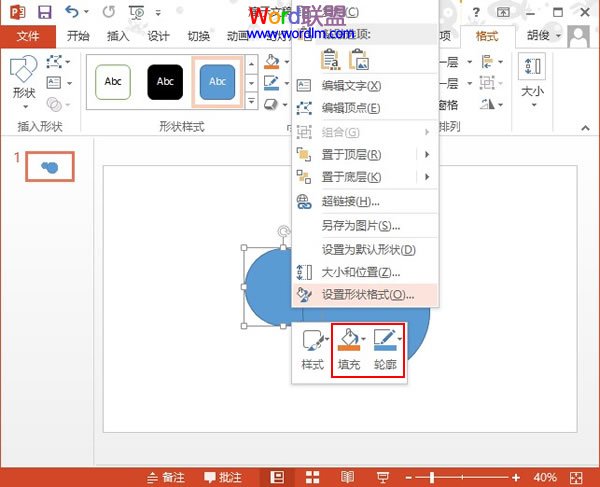This screenshot has height=487, width=600.
Task: Click the zoom slider handle
Action: [x=432, y=477]
